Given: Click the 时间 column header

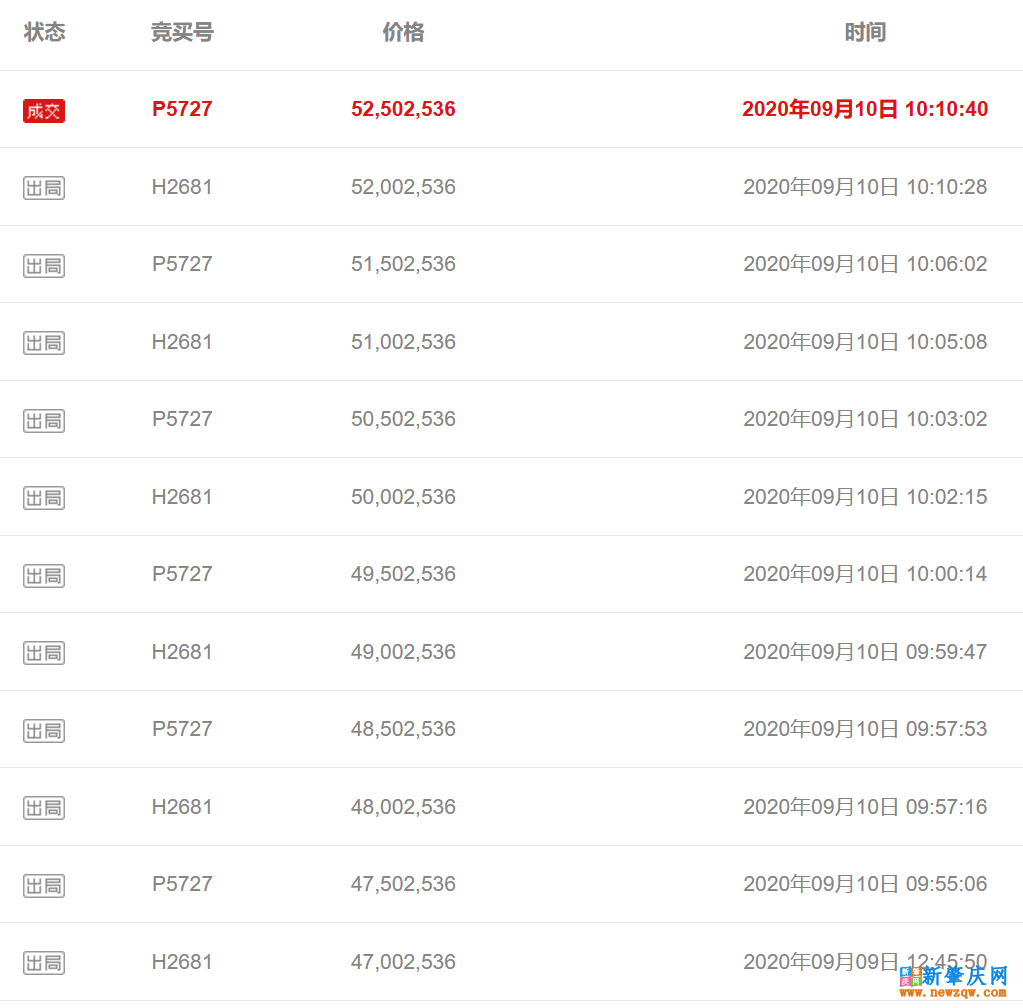Looking at the screenshot, I should 865,33.
